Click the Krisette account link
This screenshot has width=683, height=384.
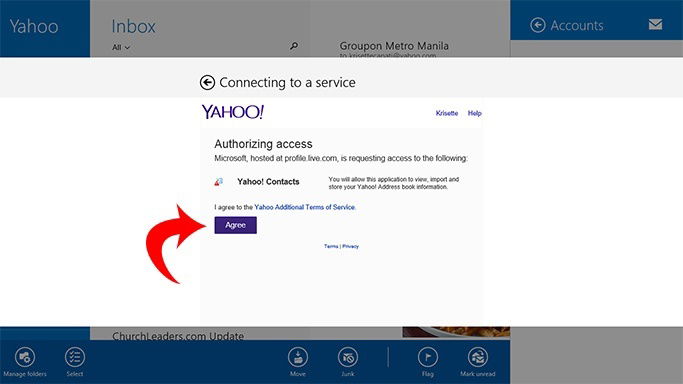click(x=447, y=113)
